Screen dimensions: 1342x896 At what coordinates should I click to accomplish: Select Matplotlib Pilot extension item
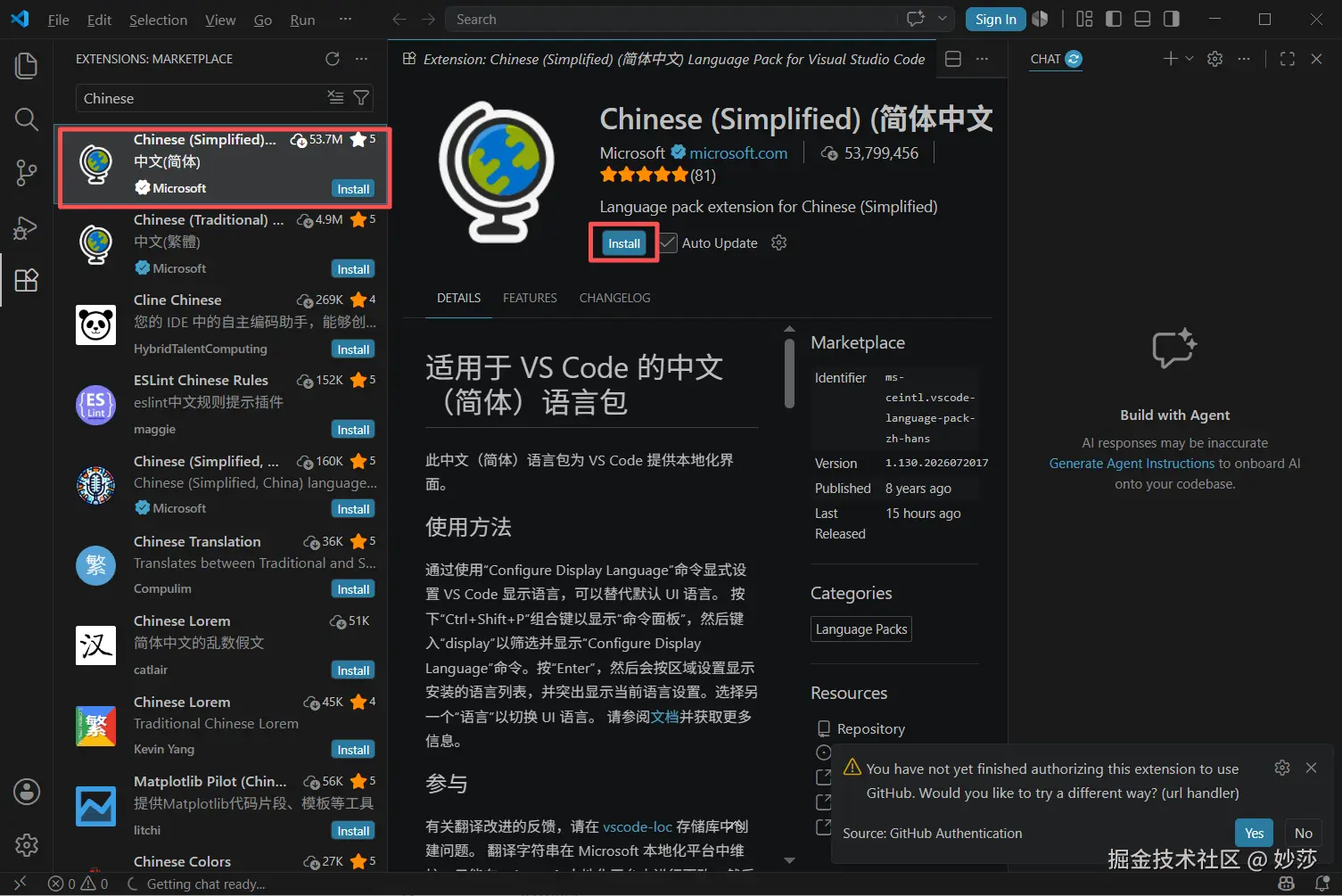pyautogui.click(x=221, y=806)
